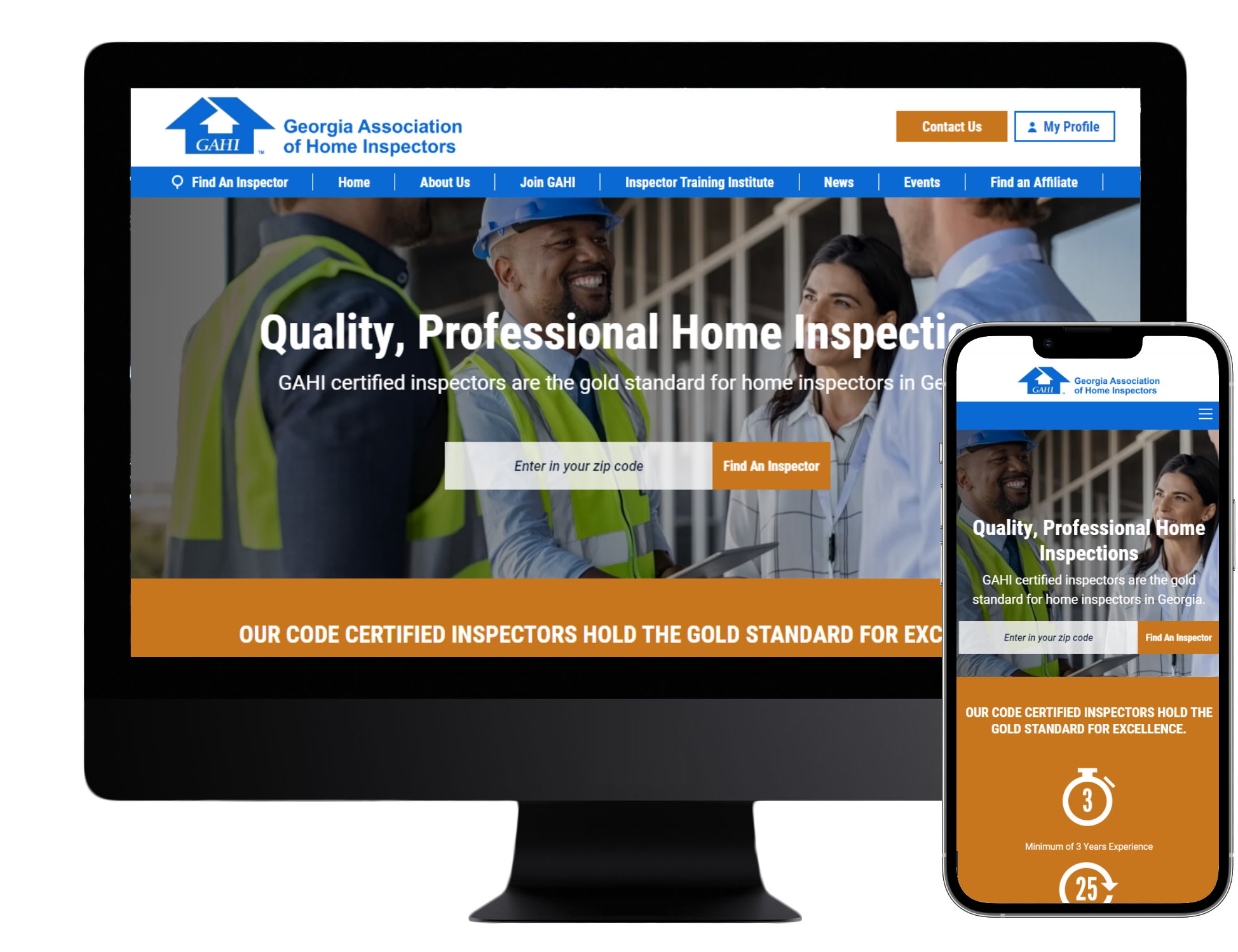Click the Find An Inspector nav link

239,181
